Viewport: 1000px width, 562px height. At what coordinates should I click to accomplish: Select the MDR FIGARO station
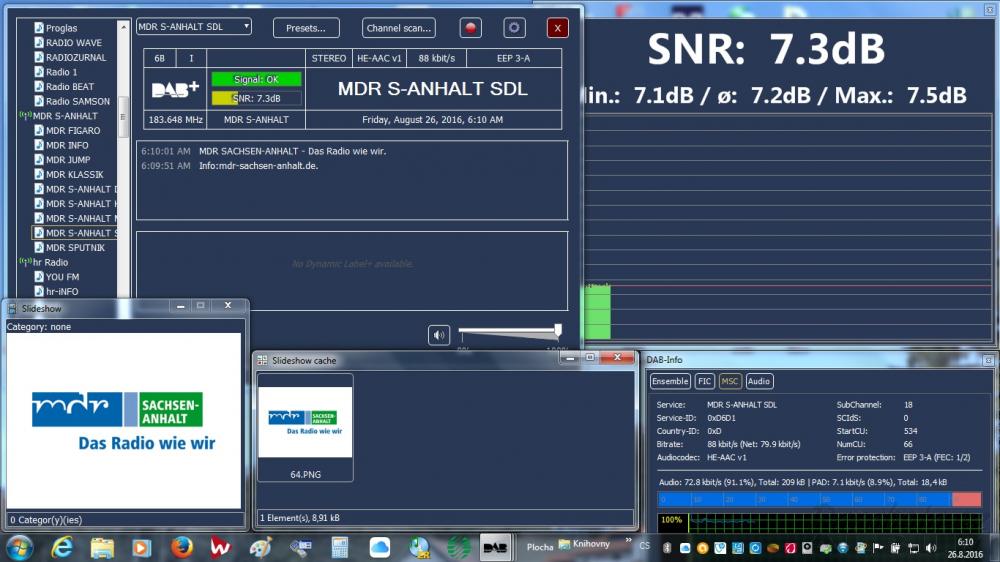point(73,131)
